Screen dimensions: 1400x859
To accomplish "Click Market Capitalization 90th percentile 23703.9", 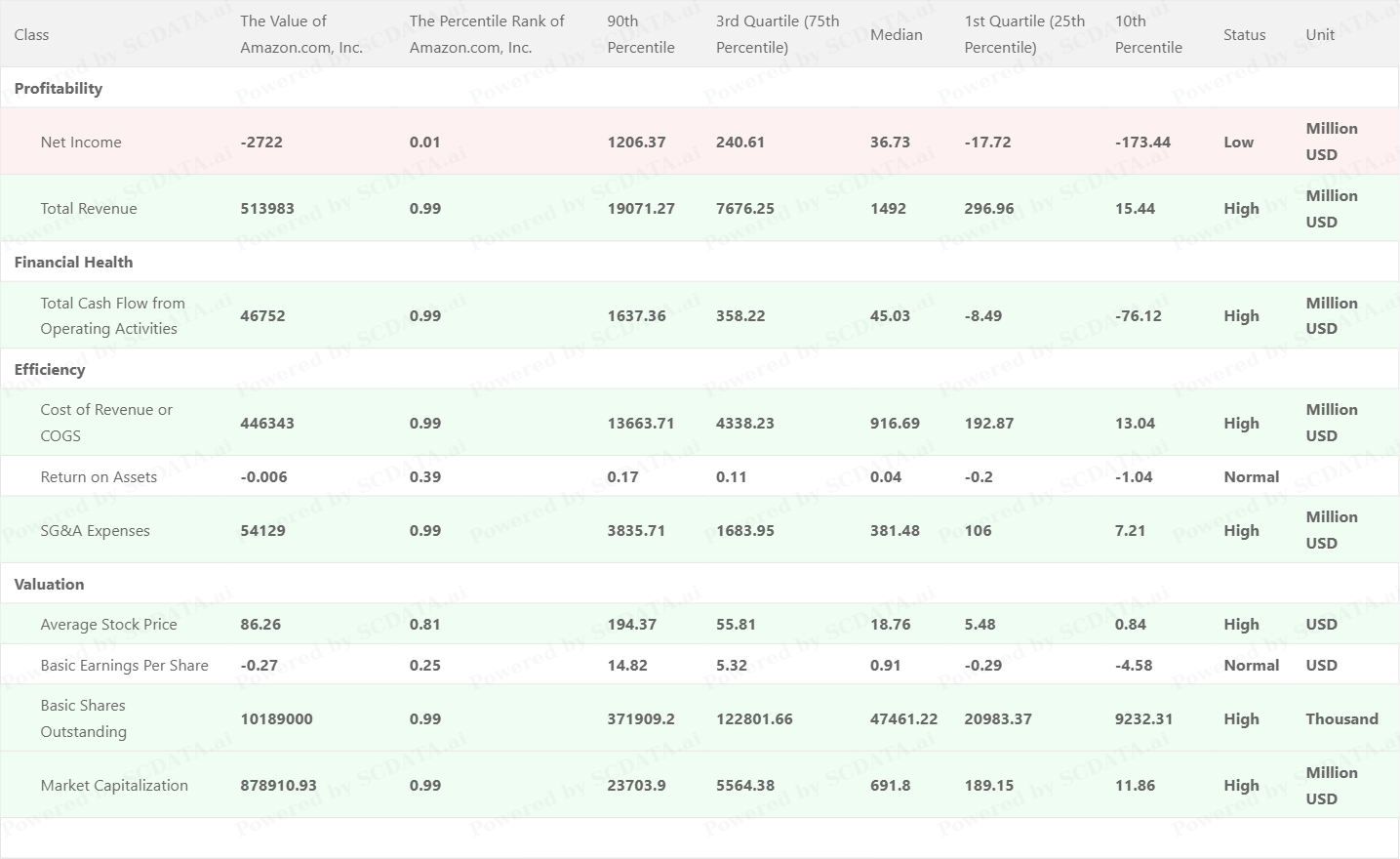I will 636,785.
